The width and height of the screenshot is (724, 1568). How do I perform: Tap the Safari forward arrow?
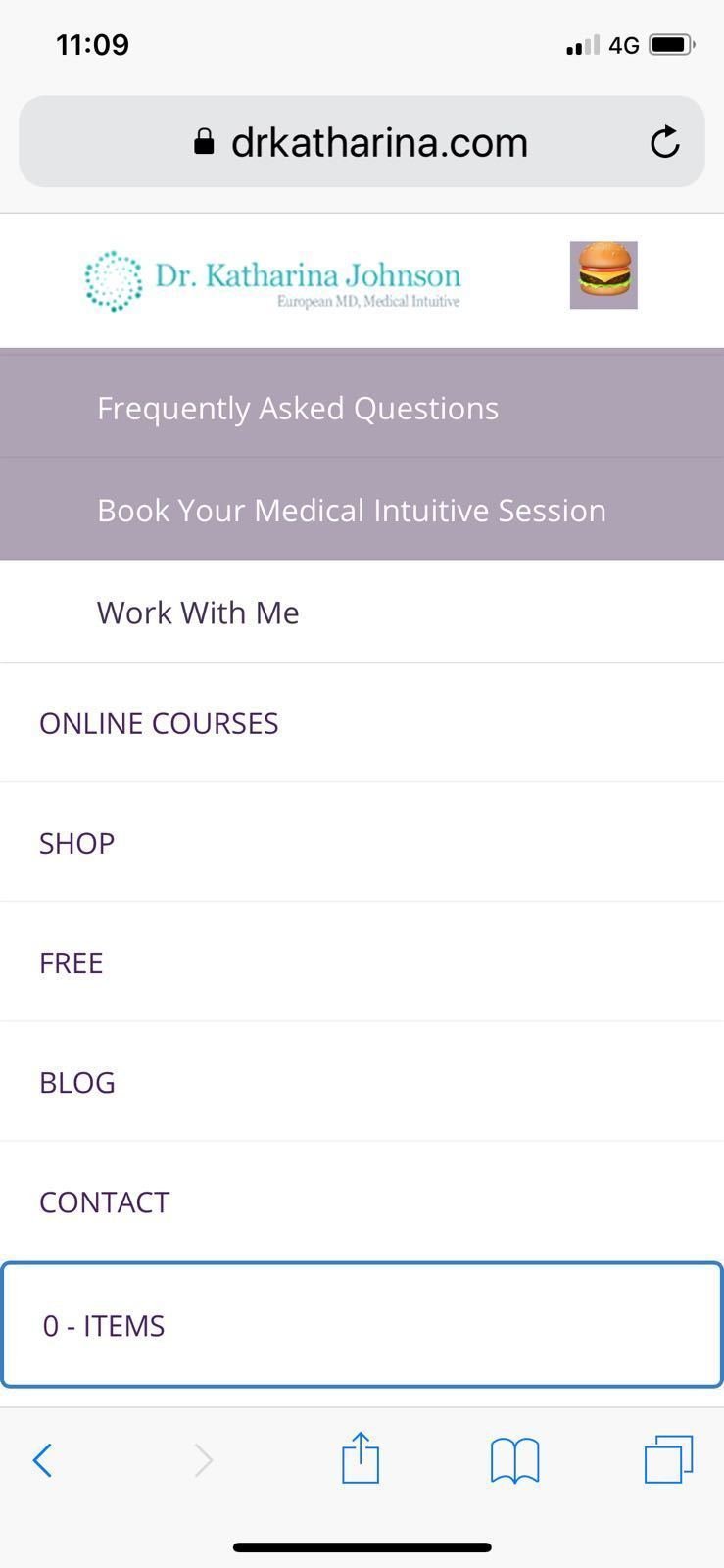click(x=203, y=1460)
